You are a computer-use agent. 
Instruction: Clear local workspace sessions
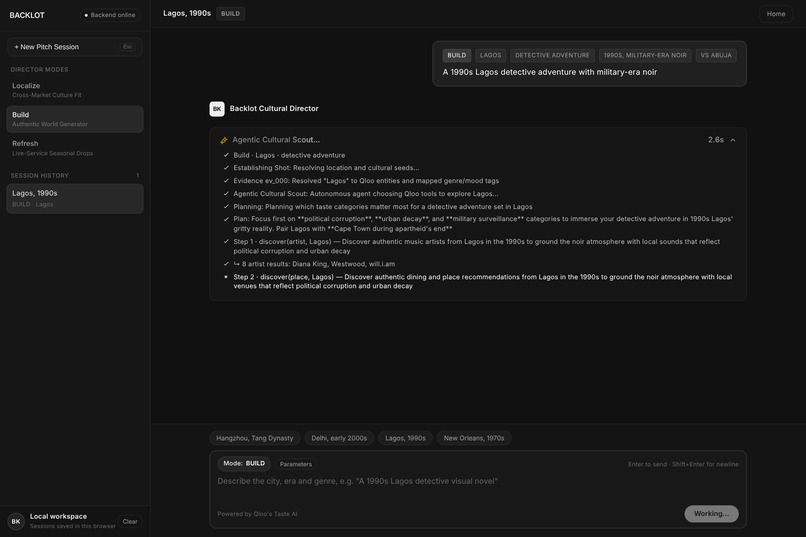(x=130, y=522)
